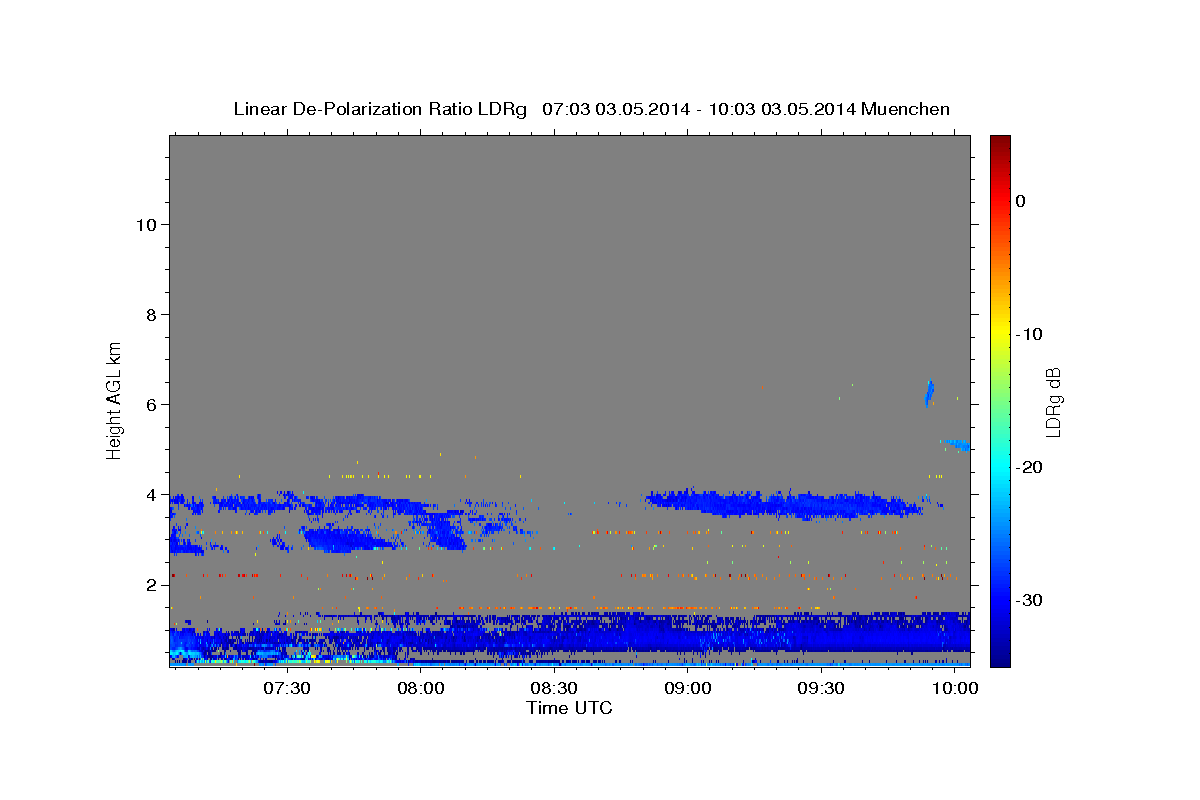This screenshot has height=800, width=1200.
Task: Click the colorbar value -30
Action: click(1029, 600)
